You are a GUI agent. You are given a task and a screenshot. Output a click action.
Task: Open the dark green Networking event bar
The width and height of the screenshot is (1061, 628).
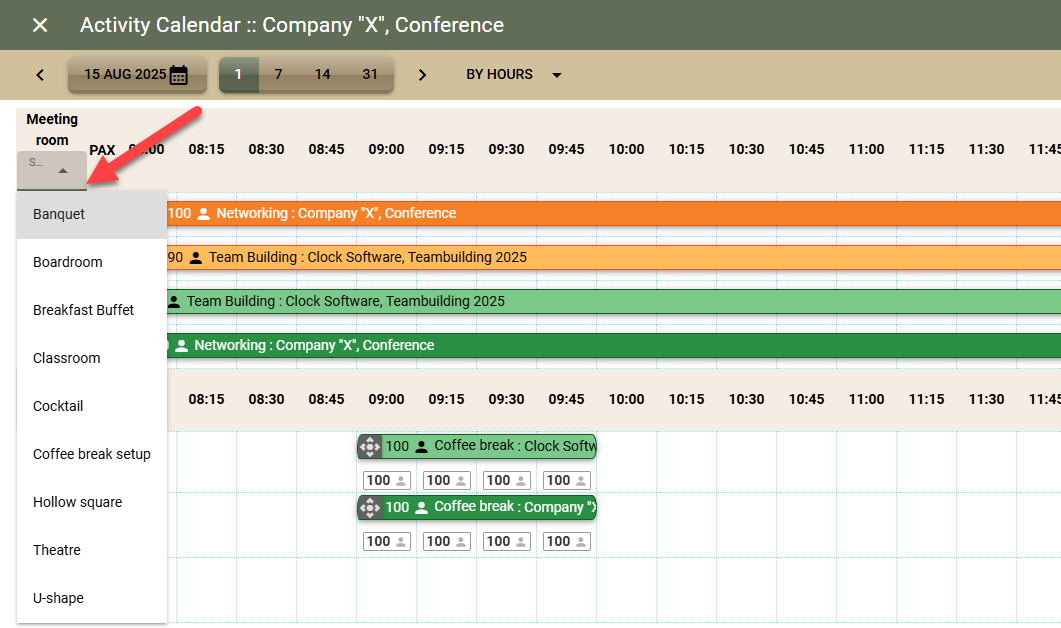point(614,345)
